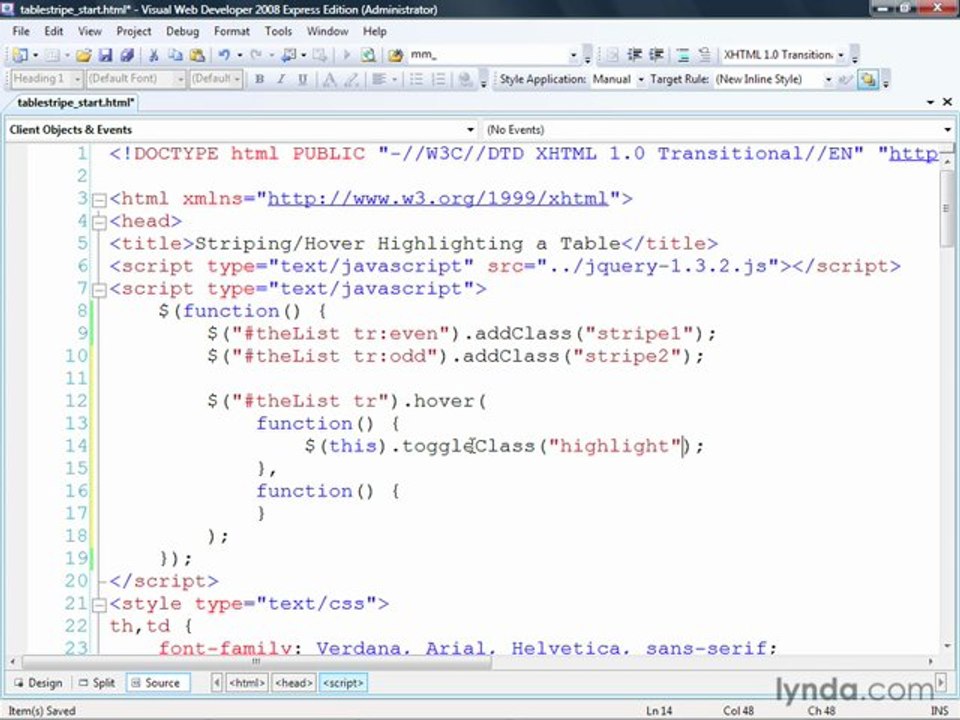Open the Debug menu
Viewport: 960px width, 720px height.
tap(182, 31)
